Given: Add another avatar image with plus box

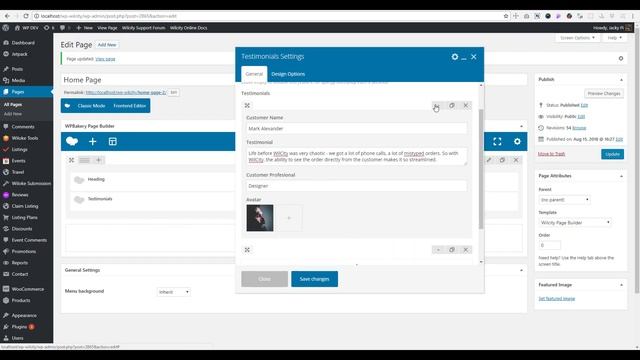Looking at the screenshot, I should click(289, 218).
